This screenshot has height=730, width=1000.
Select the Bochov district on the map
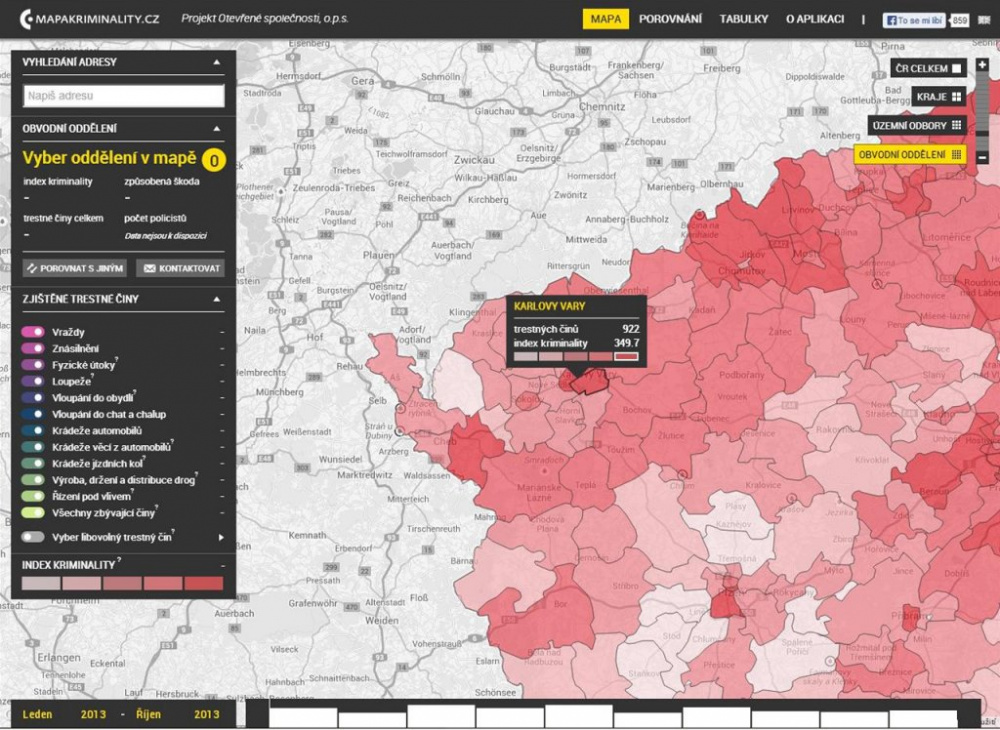coord(636,409)
